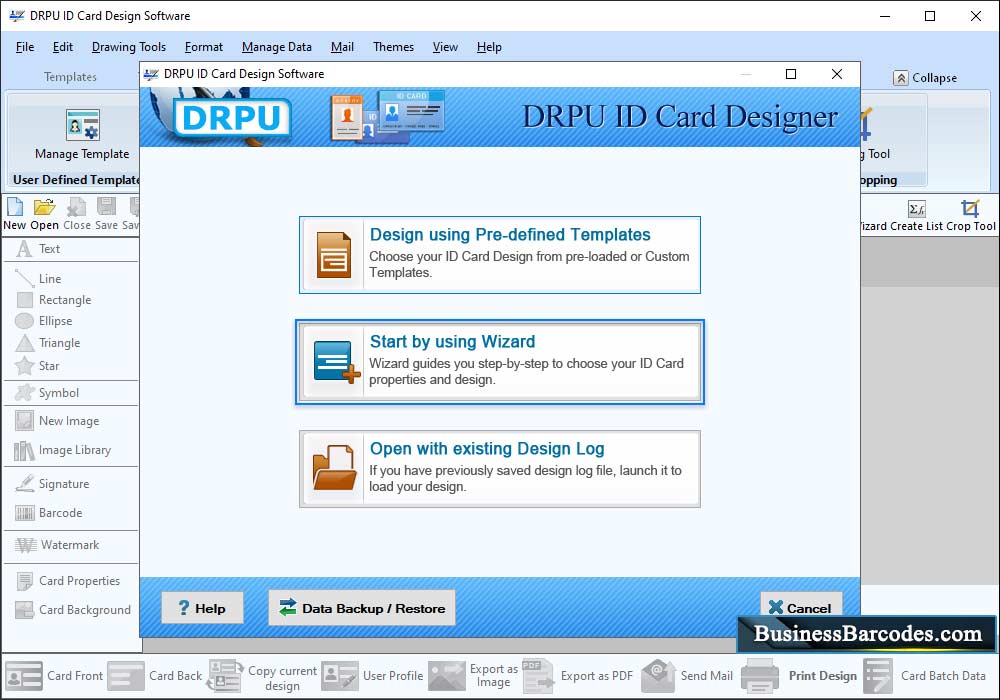This screenshot has height=700, width=1000.
Task: Open the Help menu in menu bar
Action: click(489, 47)
